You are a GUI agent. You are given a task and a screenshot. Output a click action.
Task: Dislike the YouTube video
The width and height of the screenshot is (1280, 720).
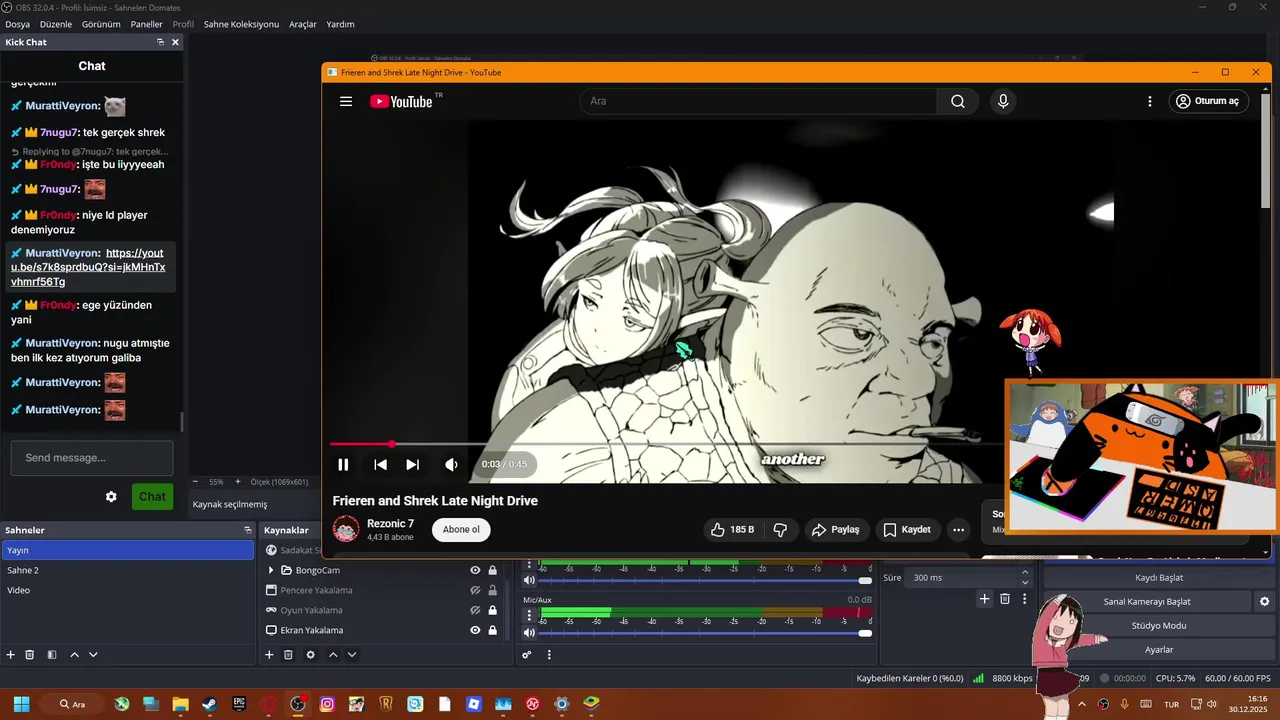[x=781, y=530]
